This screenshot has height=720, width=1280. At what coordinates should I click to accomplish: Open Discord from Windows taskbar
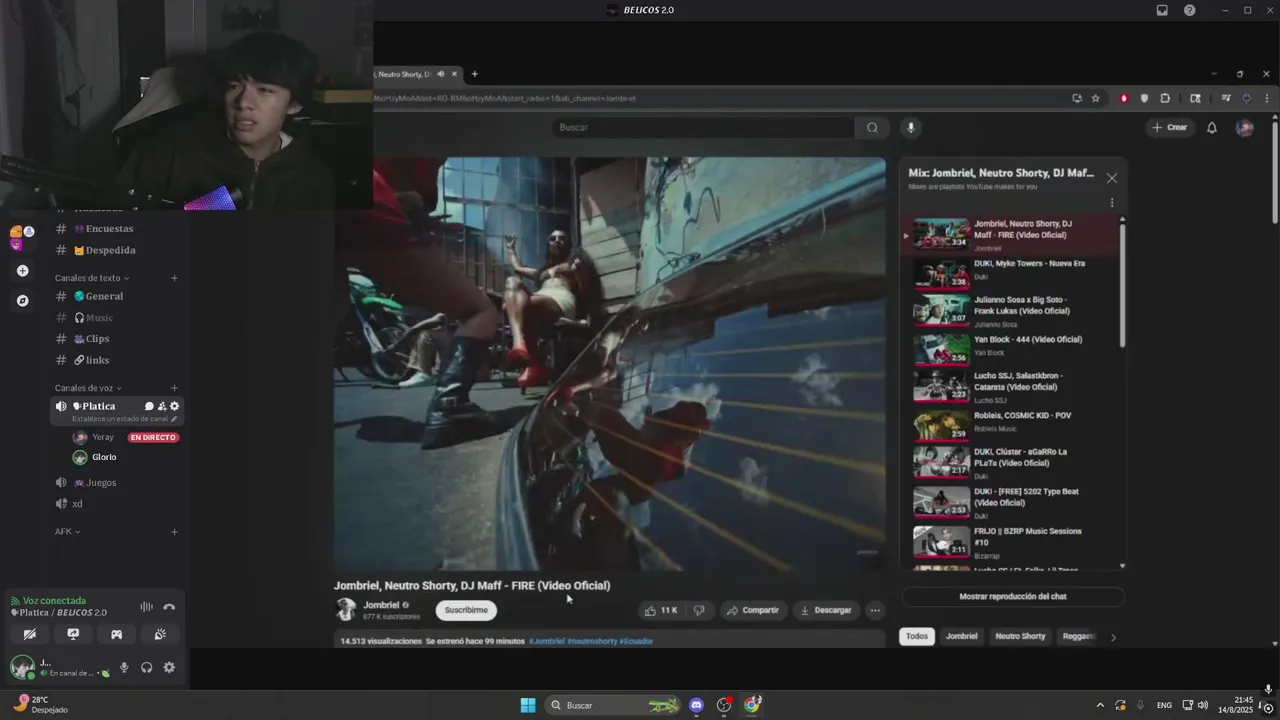(x=696, y=705)
